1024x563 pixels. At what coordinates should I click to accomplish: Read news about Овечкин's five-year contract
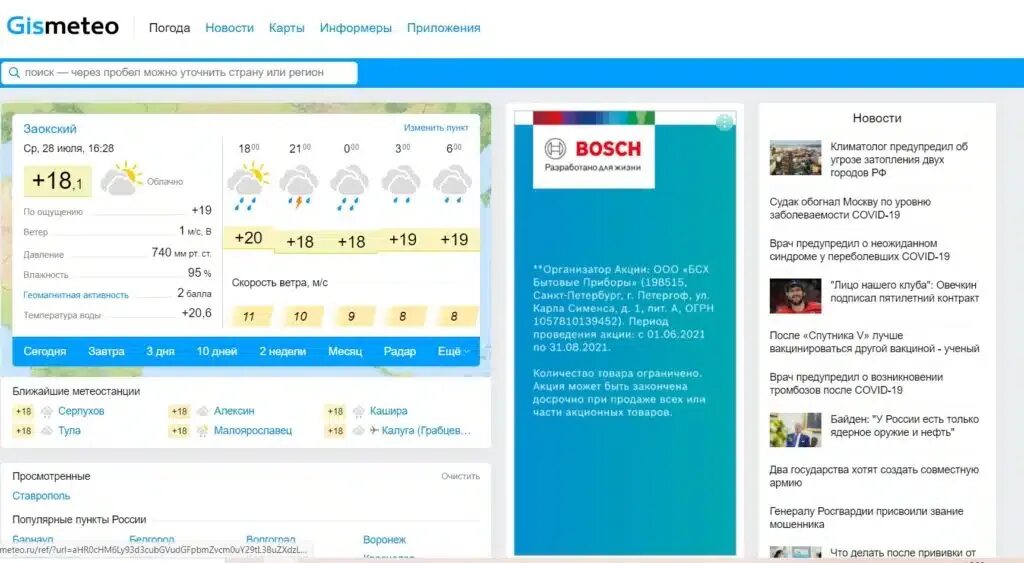[904, 291]
